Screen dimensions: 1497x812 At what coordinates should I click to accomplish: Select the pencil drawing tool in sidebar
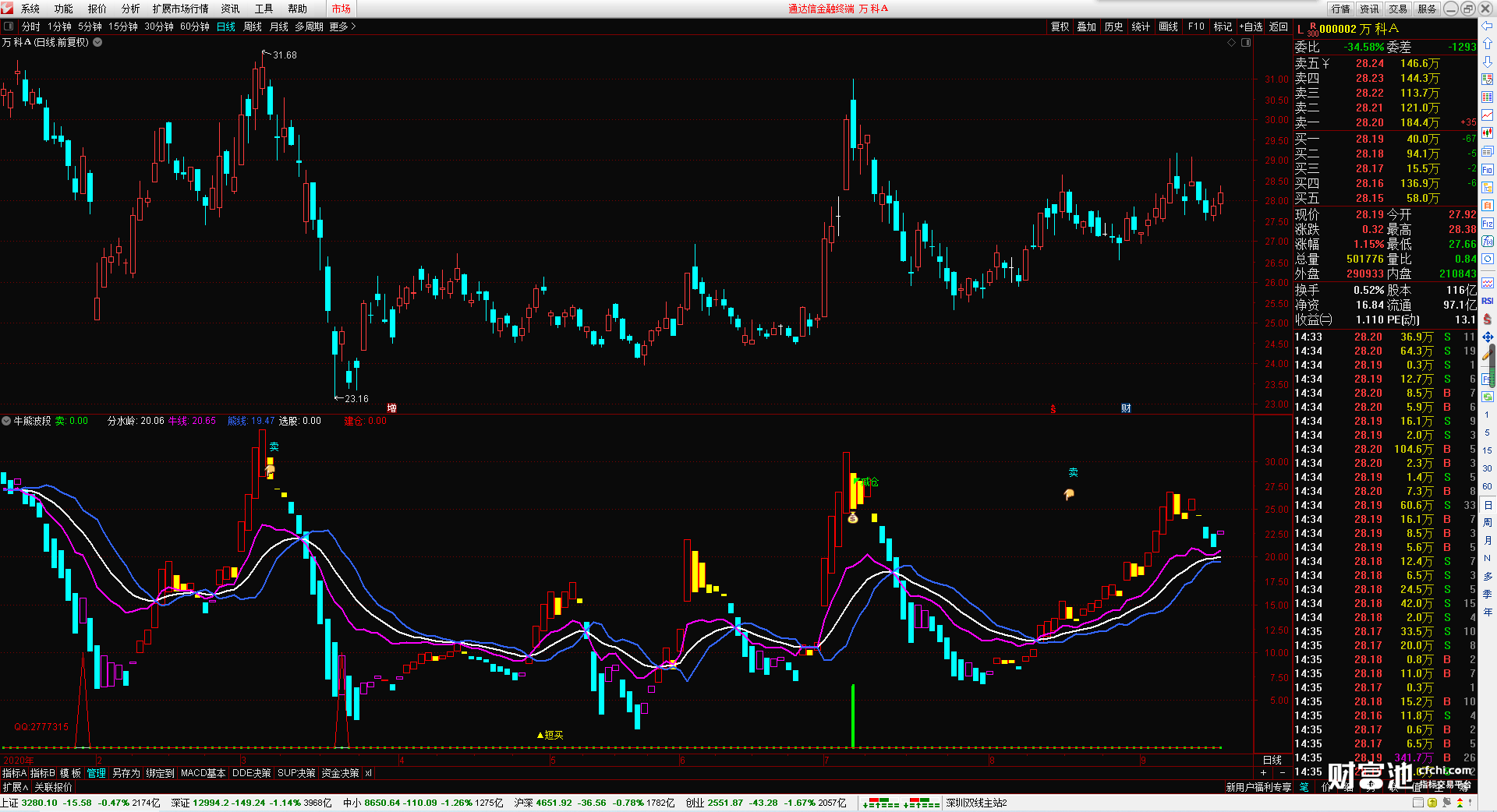[x=1488, y=355]
